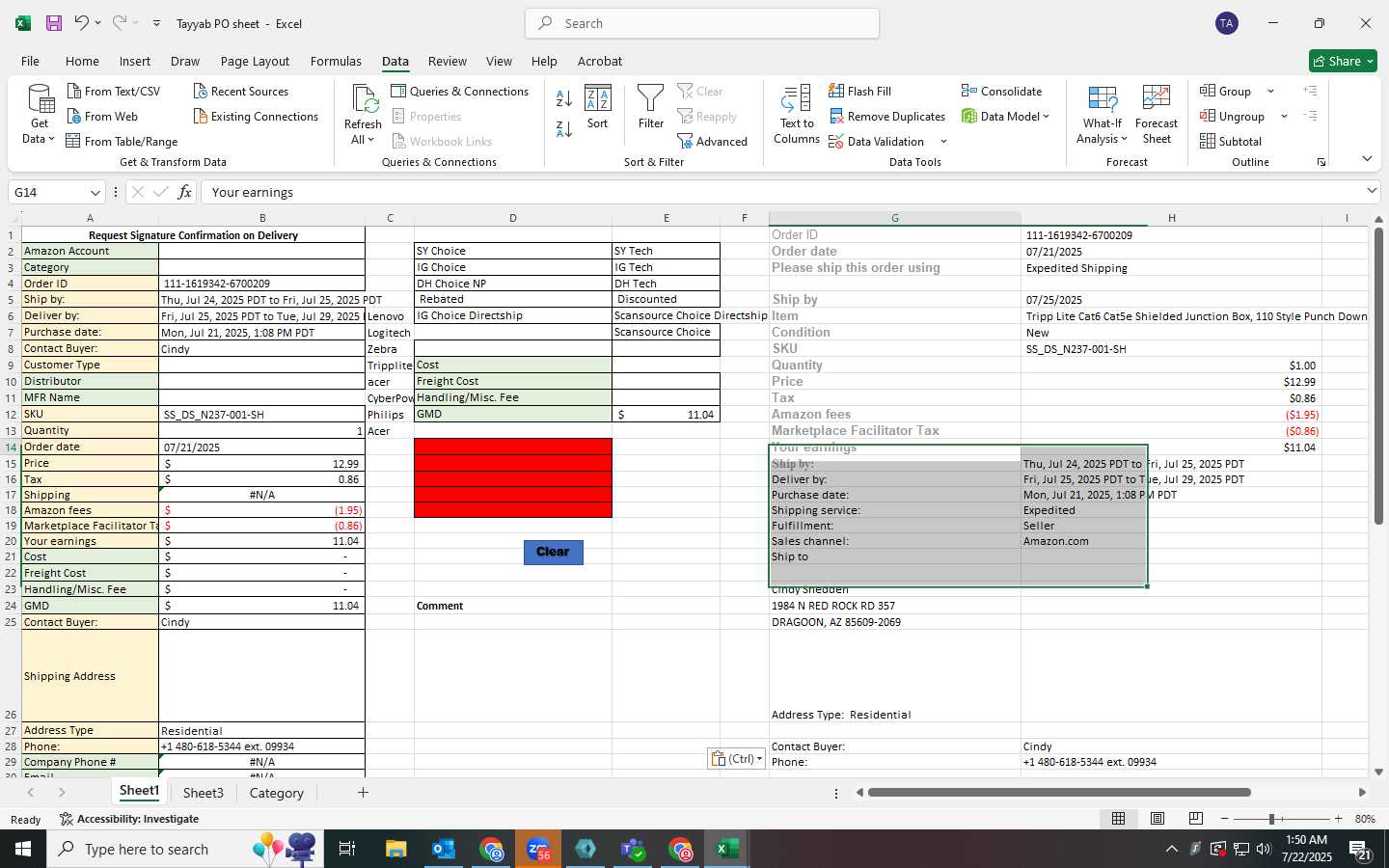Switch to the Insert tab
Image resolution: width=1389 pixels, height=868 pixels.
135,61
